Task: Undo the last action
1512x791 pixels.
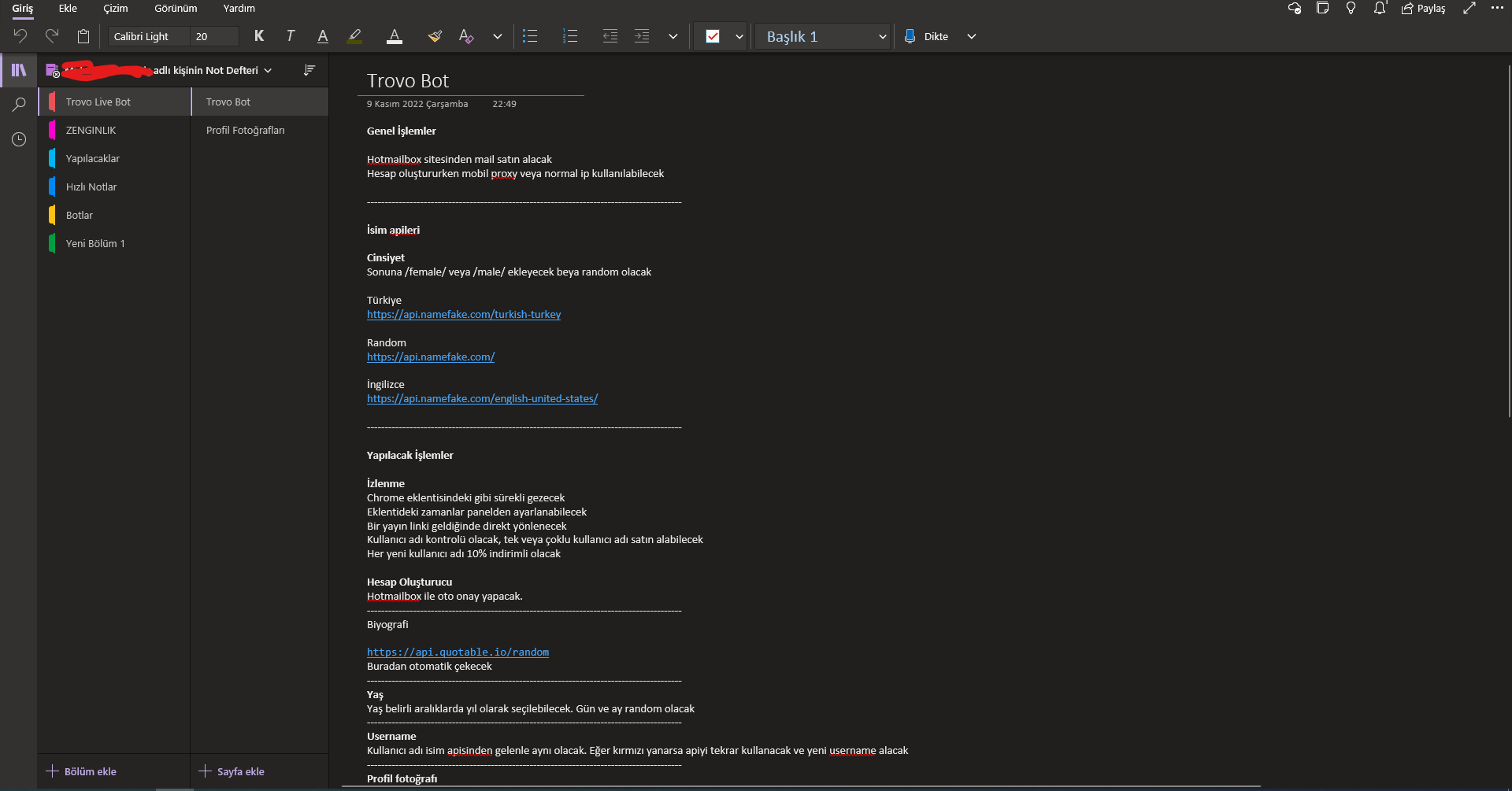Action: click(x=20, y=36)
